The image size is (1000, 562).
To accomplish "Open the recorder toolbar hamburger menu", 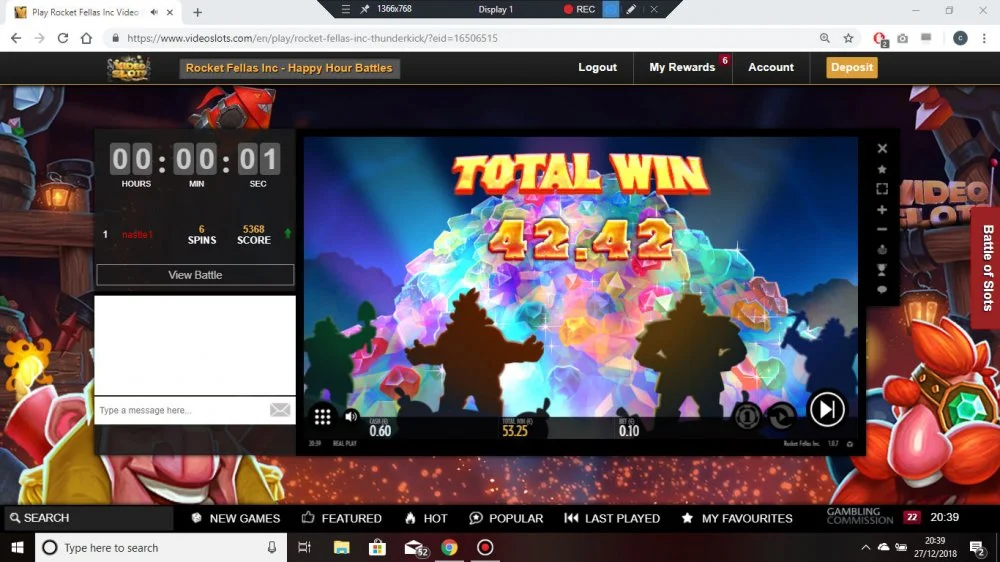I will coord(345,9).
